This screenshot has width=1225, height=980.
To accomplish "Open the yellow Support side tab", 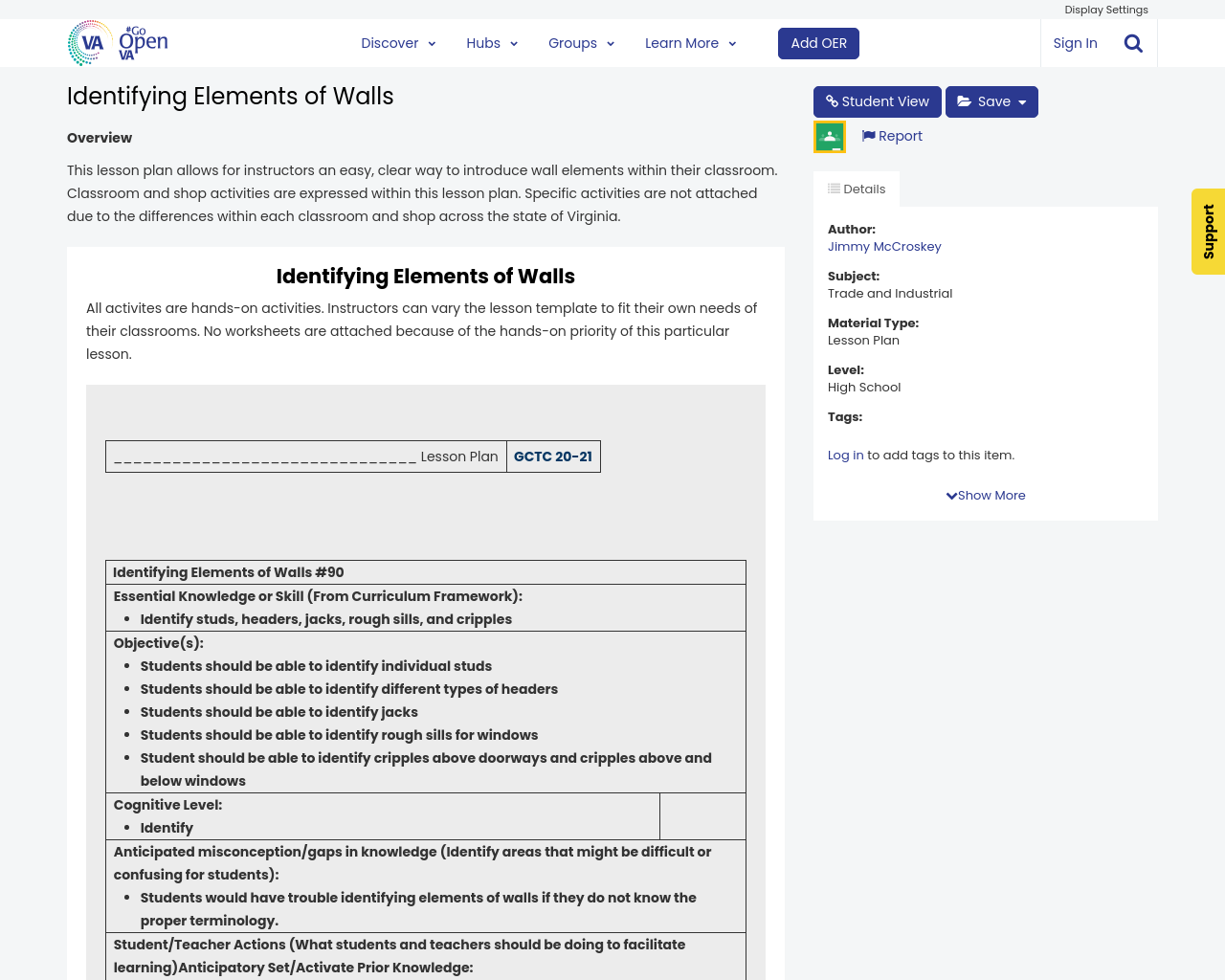I will coord(1208,232).
